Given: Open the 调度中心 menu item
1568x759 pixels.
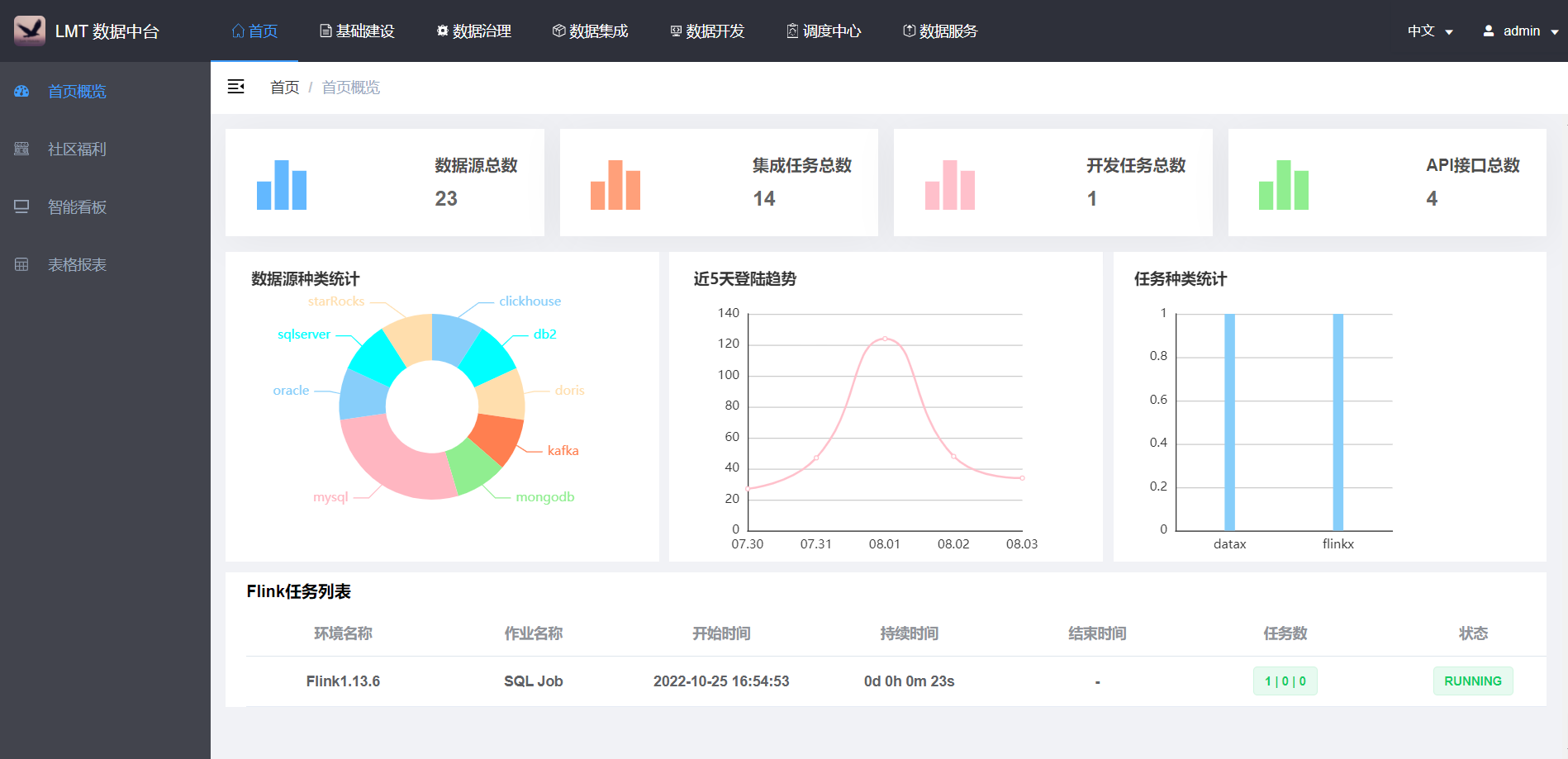Looking at the screenshot, I should click(x=824, y=31).
